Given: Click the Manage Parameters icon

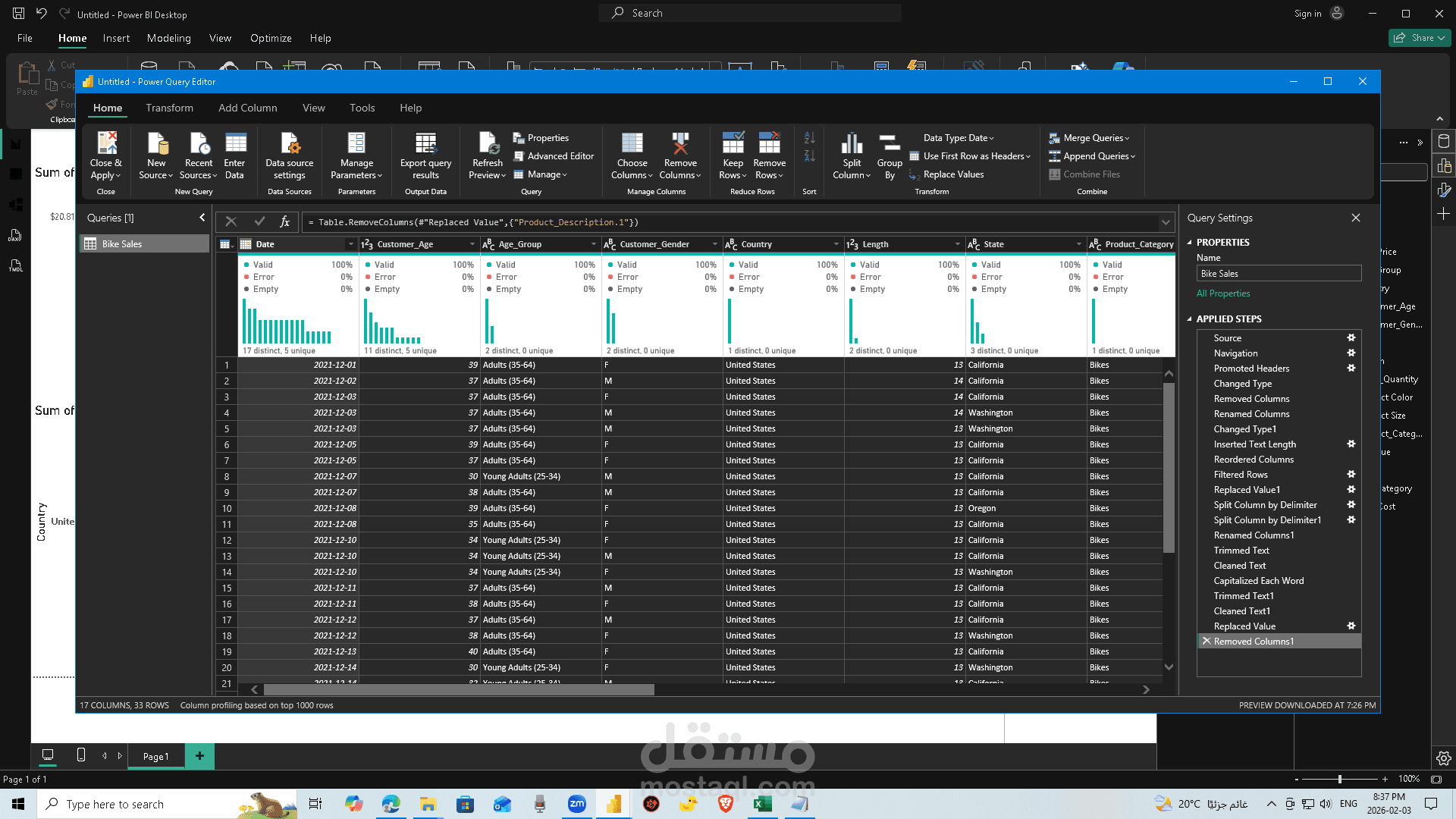Looking at the screenshot, I should pos(356,143).
